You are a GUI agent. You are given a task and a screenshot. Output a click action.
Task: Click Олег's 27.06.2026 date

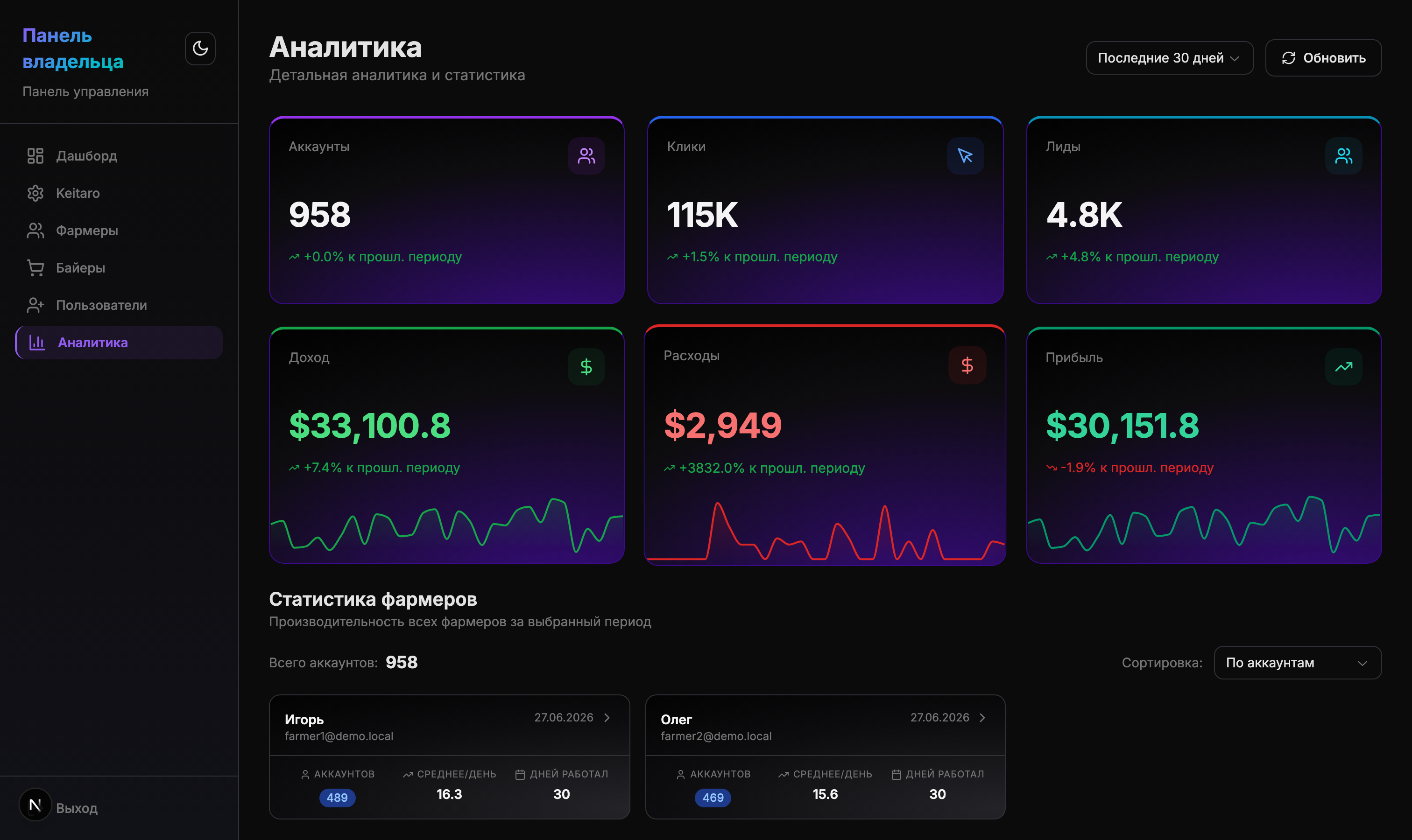tap(939, 718)
